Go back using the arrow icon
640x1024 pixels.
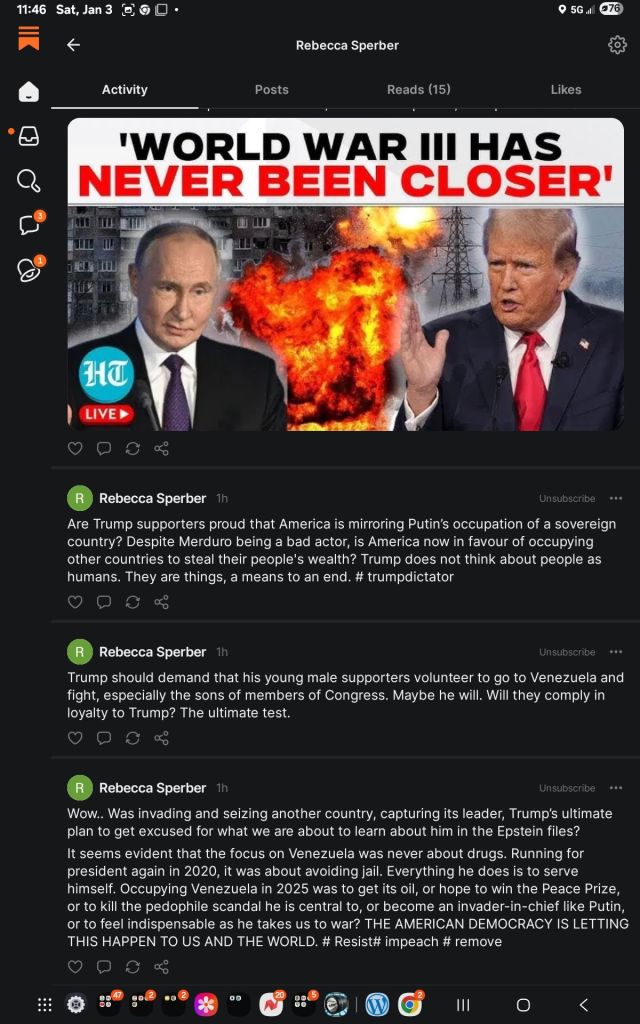click(74, 45)
